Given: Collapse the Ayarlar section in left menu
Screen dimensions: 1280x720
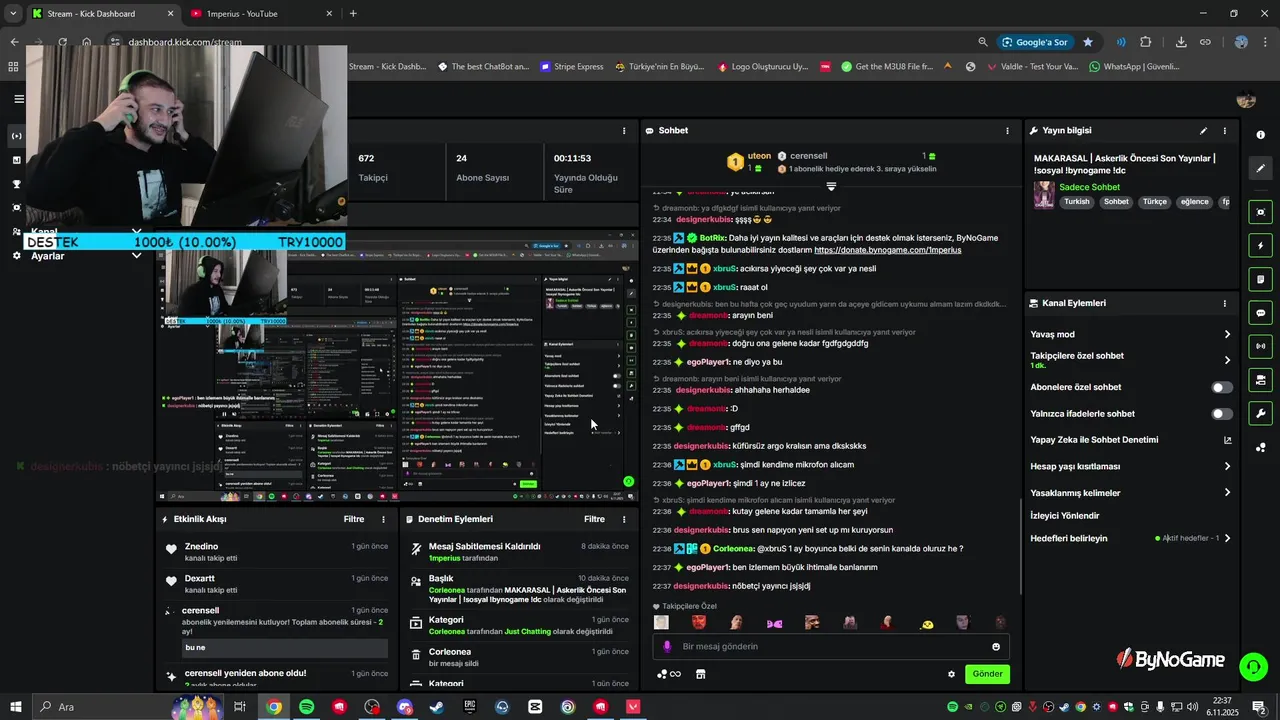Looking at the screenshot, I should point(136,255).
